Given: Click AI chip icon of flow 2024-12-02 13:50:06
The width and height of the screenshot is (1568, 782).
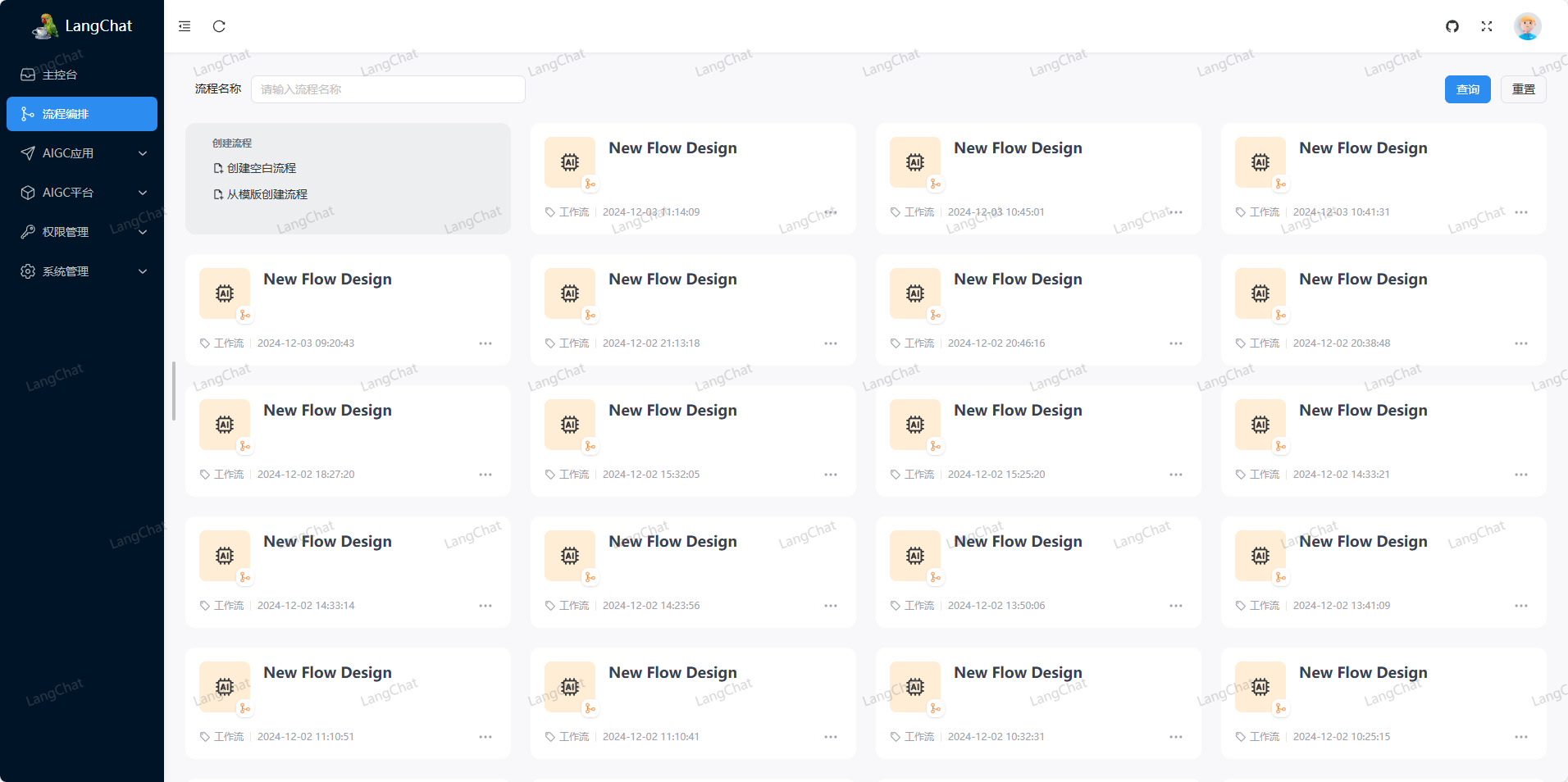Looking at the screenshot, I should pos(915,556).
